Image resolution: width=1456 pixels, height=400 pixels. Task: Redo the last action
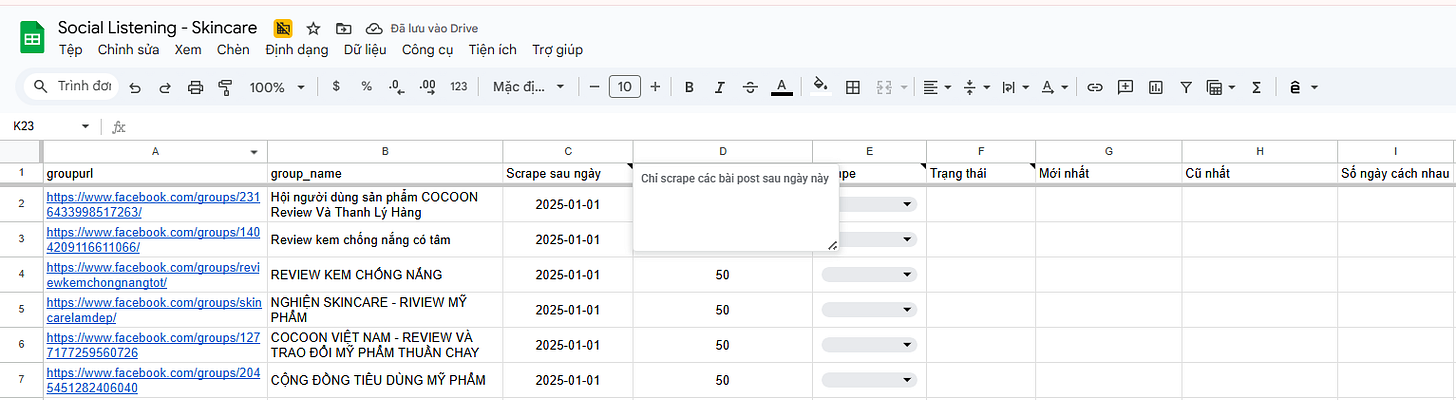click(x=165, y=87)
